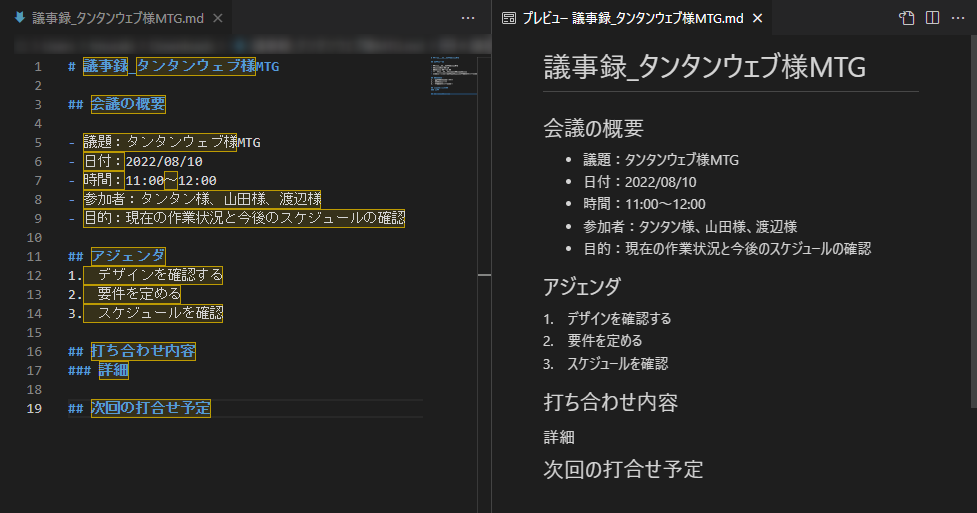Open the preview pane's more actions ellipsis menu
Image resolution: width=977 pixels, height=513 pixels.
(x=958, y=18)
